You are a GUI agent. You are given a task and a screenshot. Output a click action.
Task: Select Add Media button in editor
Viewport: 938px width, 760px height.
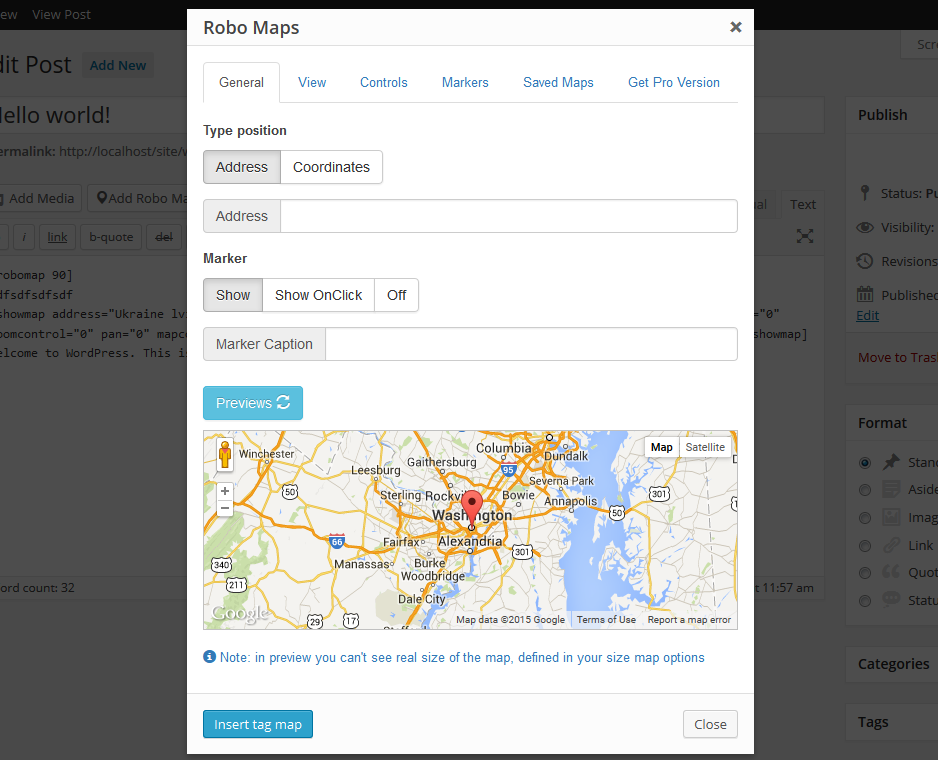coord(41,198)
